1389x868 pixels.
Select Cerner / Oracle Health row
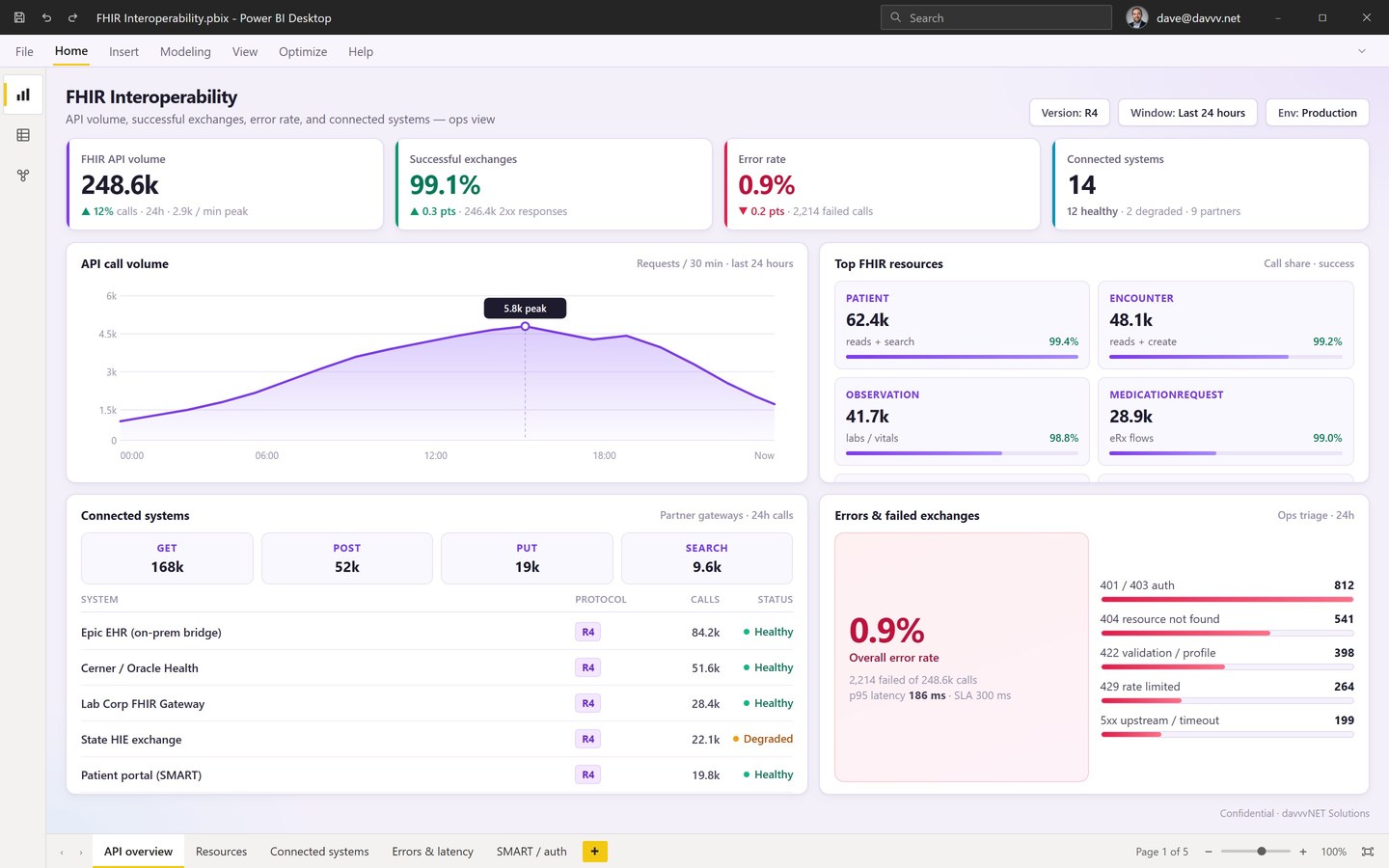(437, 667)
